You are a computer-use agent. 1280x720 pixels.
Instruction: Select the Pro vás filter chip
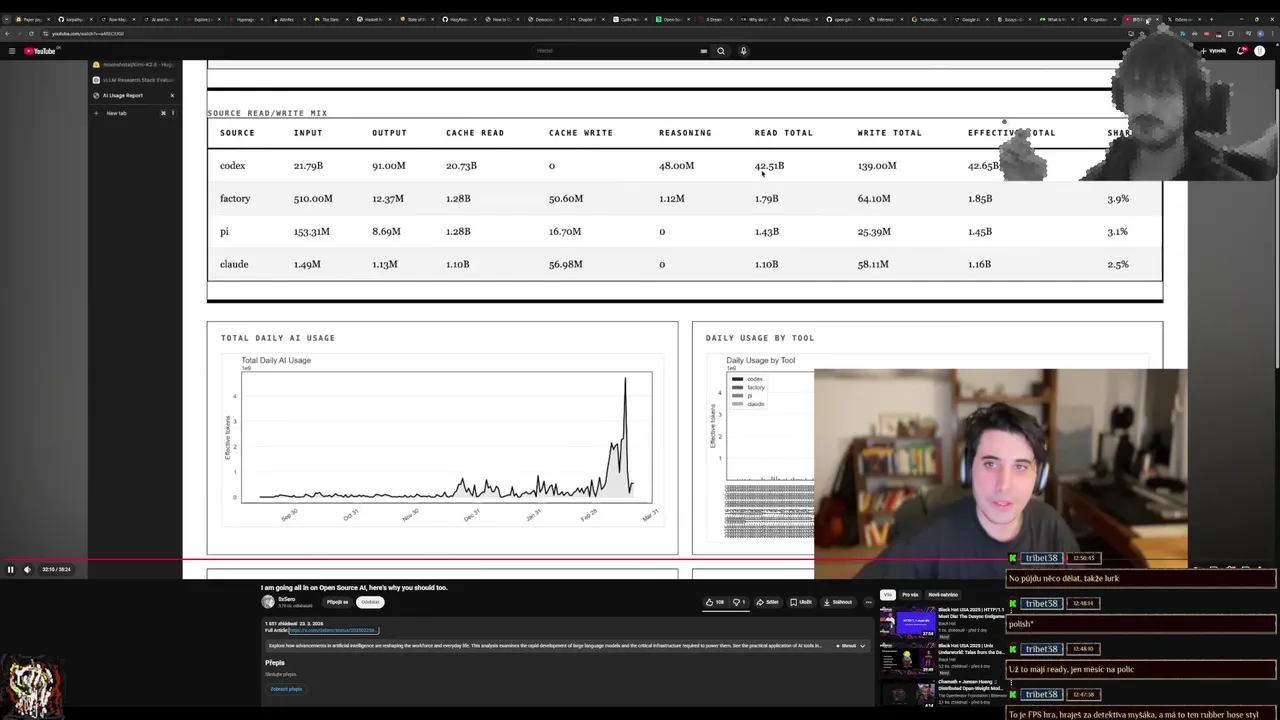[x=909, y=594]
